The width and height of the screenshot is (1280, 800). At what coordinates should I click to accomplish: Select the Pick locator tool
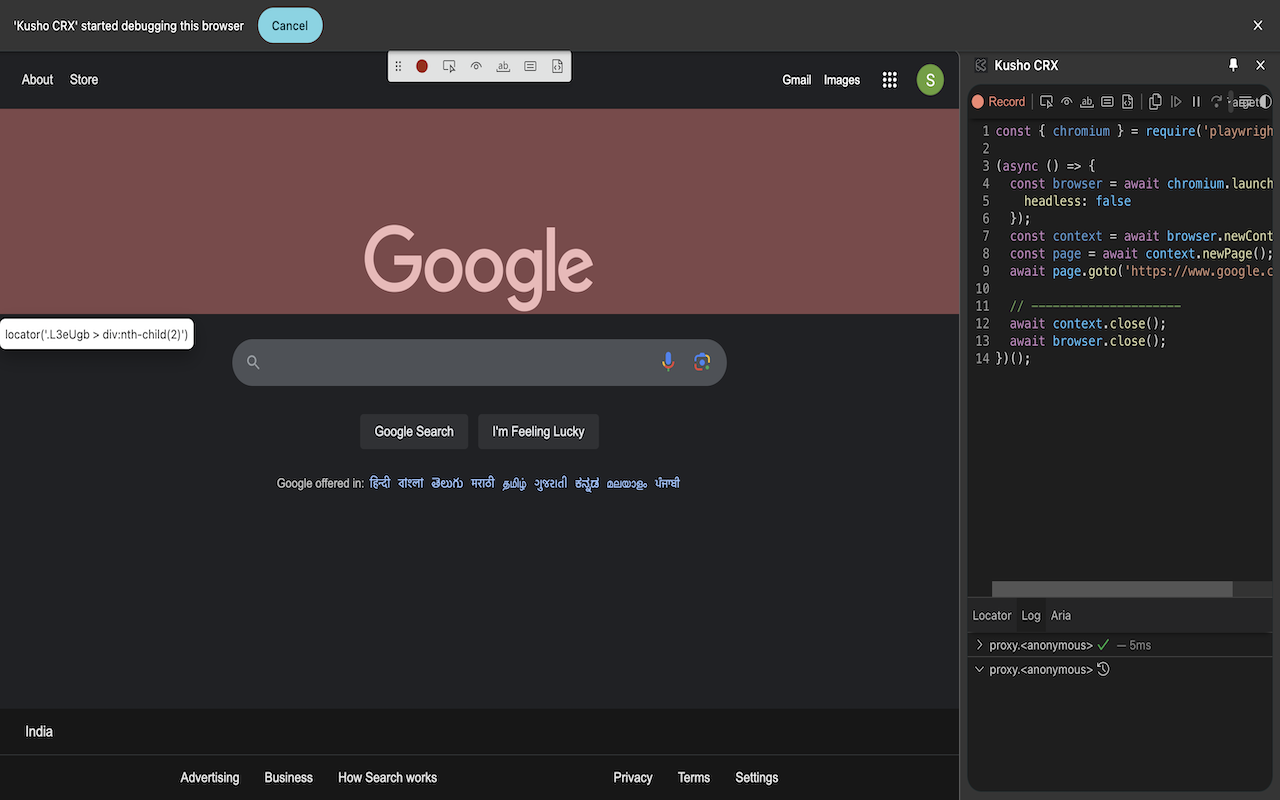[1047, 101]
